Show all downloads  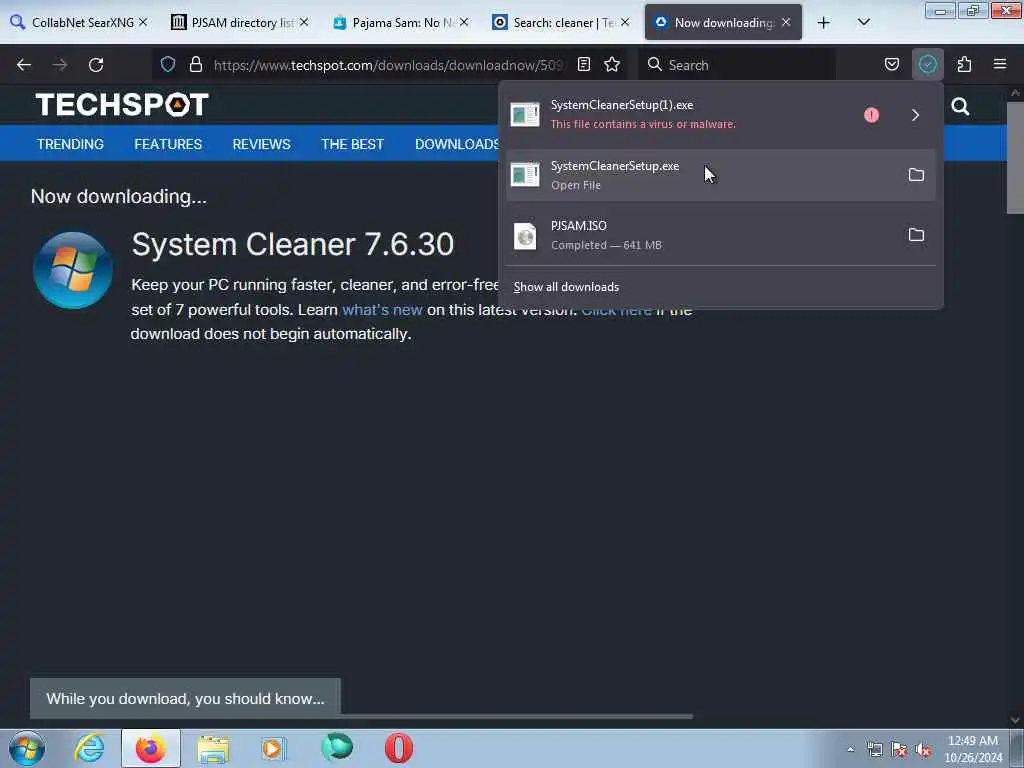(x=566, y=287)
